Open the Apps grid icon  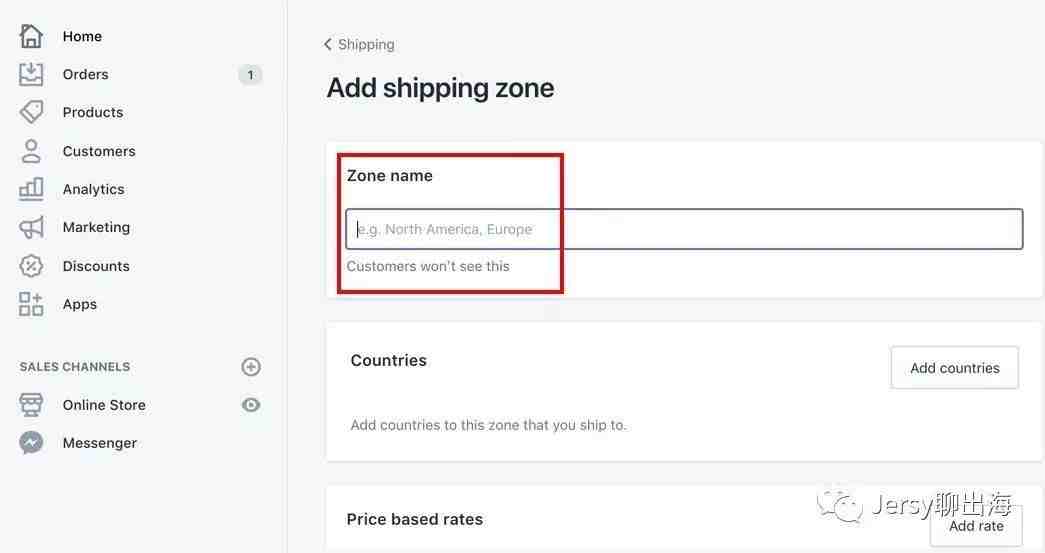(x=31, y=304)
